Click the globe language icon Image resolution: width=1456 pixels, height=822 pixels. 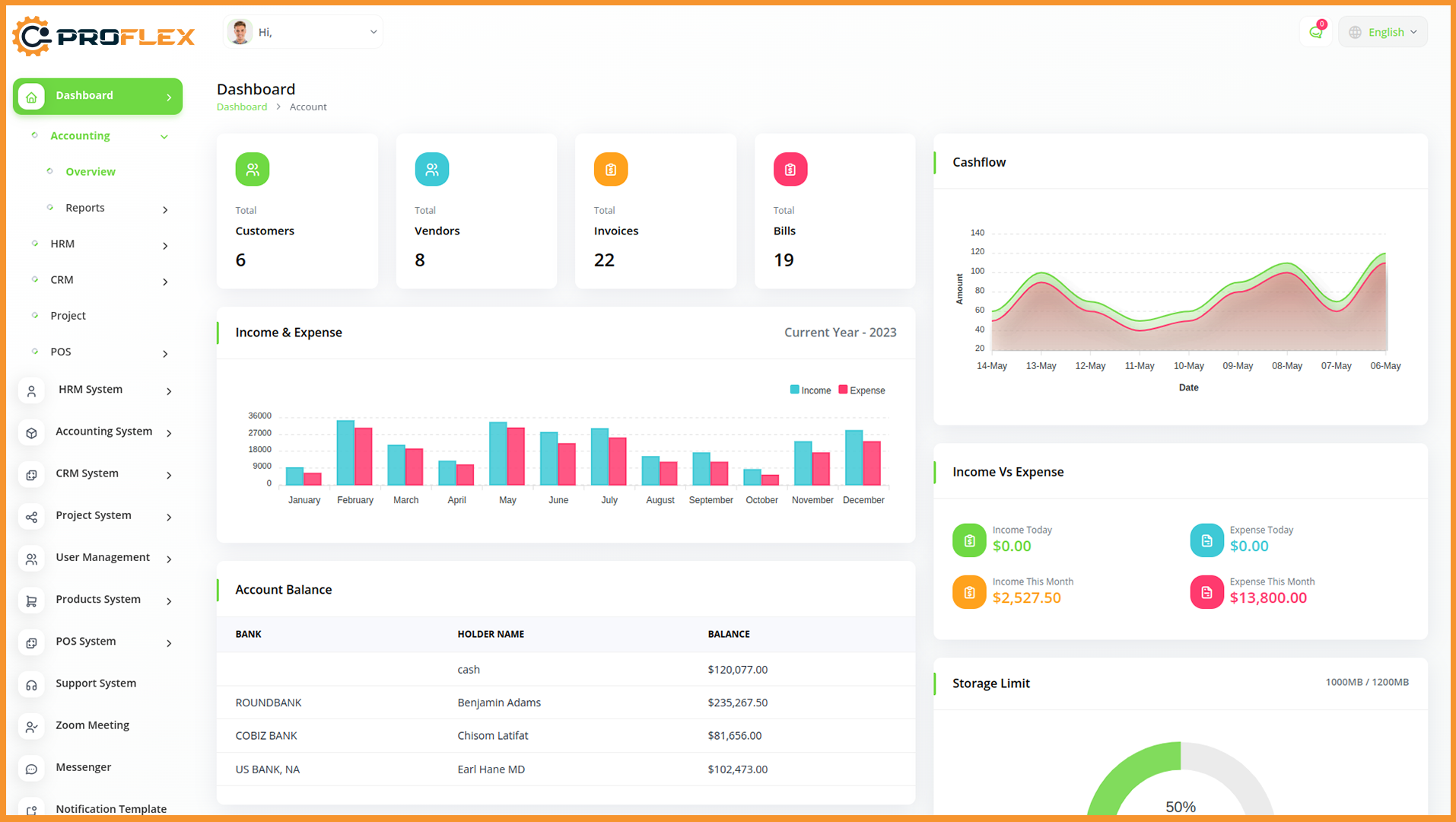[1356, 32]
